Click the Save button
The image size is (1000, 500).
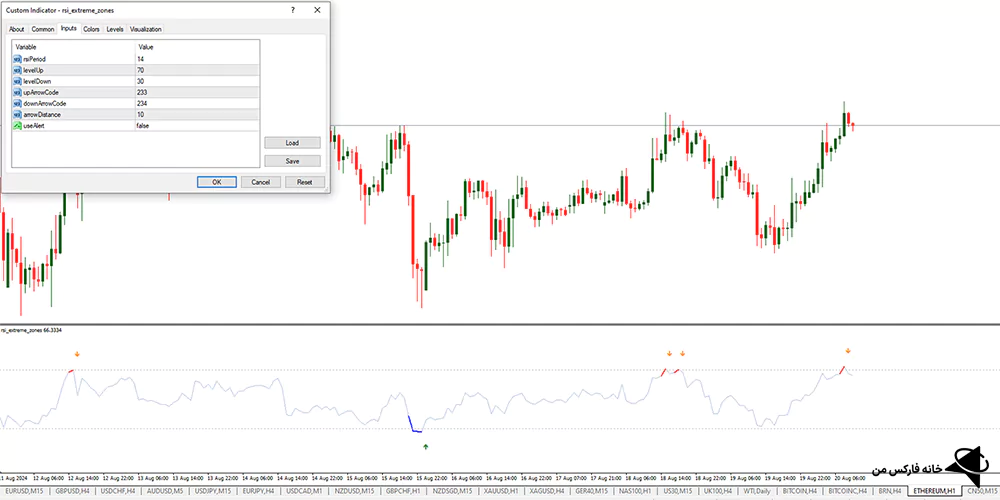click(x=292, y=161)
